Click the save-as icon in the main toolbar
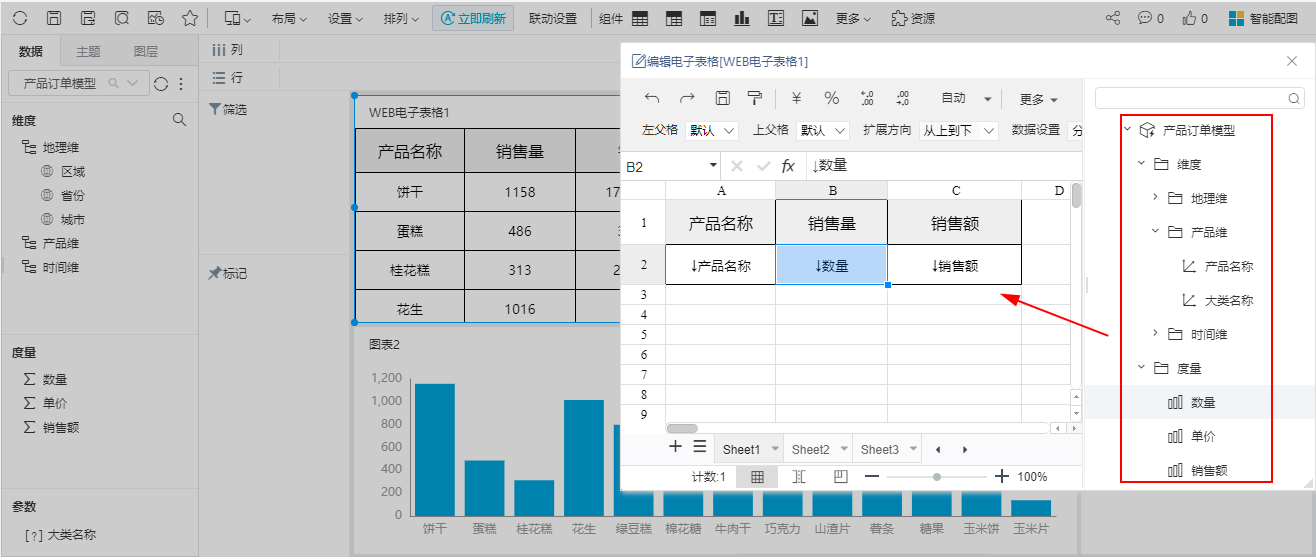The image size is (1316, 557). [88, 18]
